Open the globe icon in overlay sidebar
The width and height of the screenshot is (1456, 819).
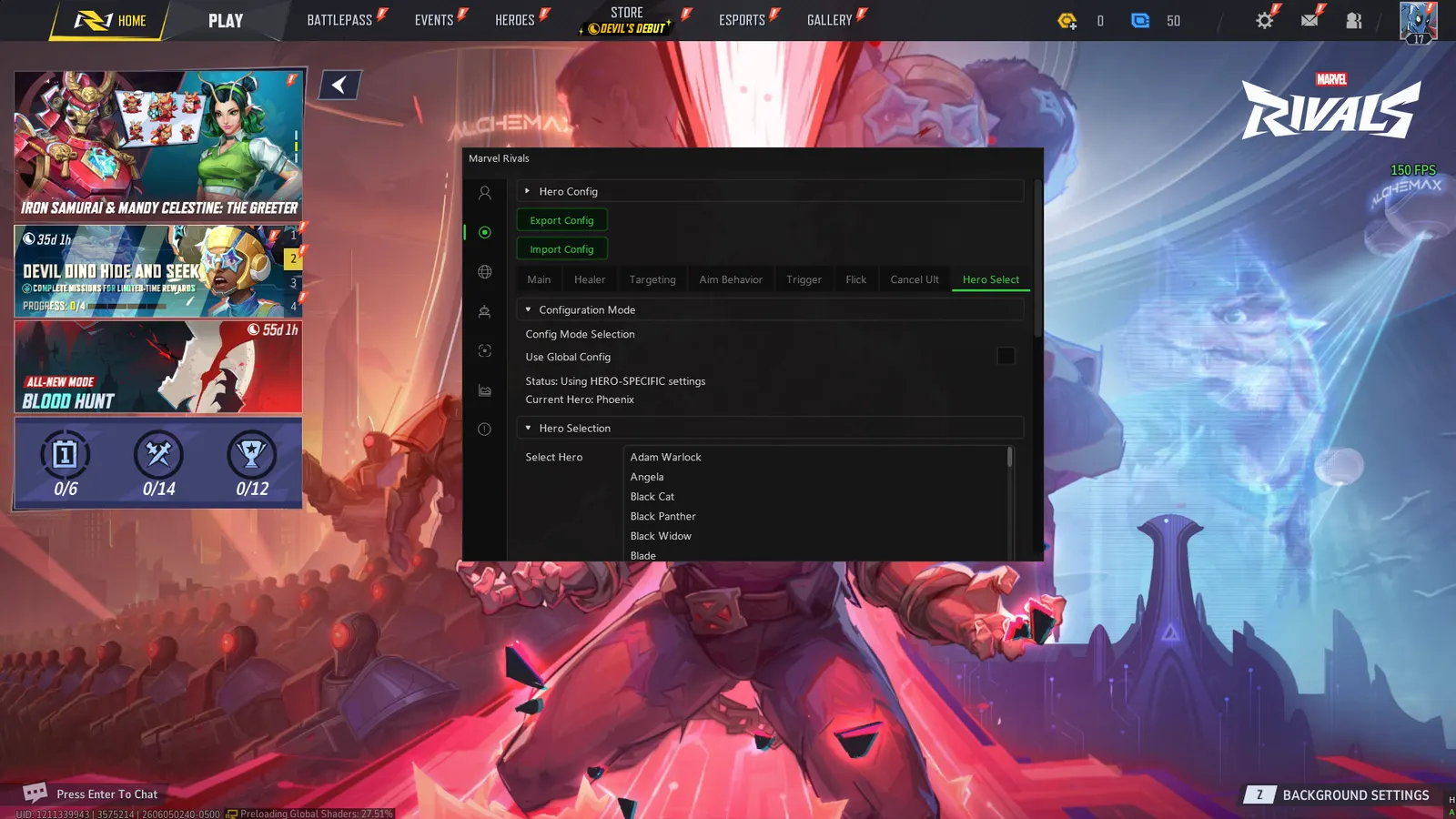click(x=484, y=272)
